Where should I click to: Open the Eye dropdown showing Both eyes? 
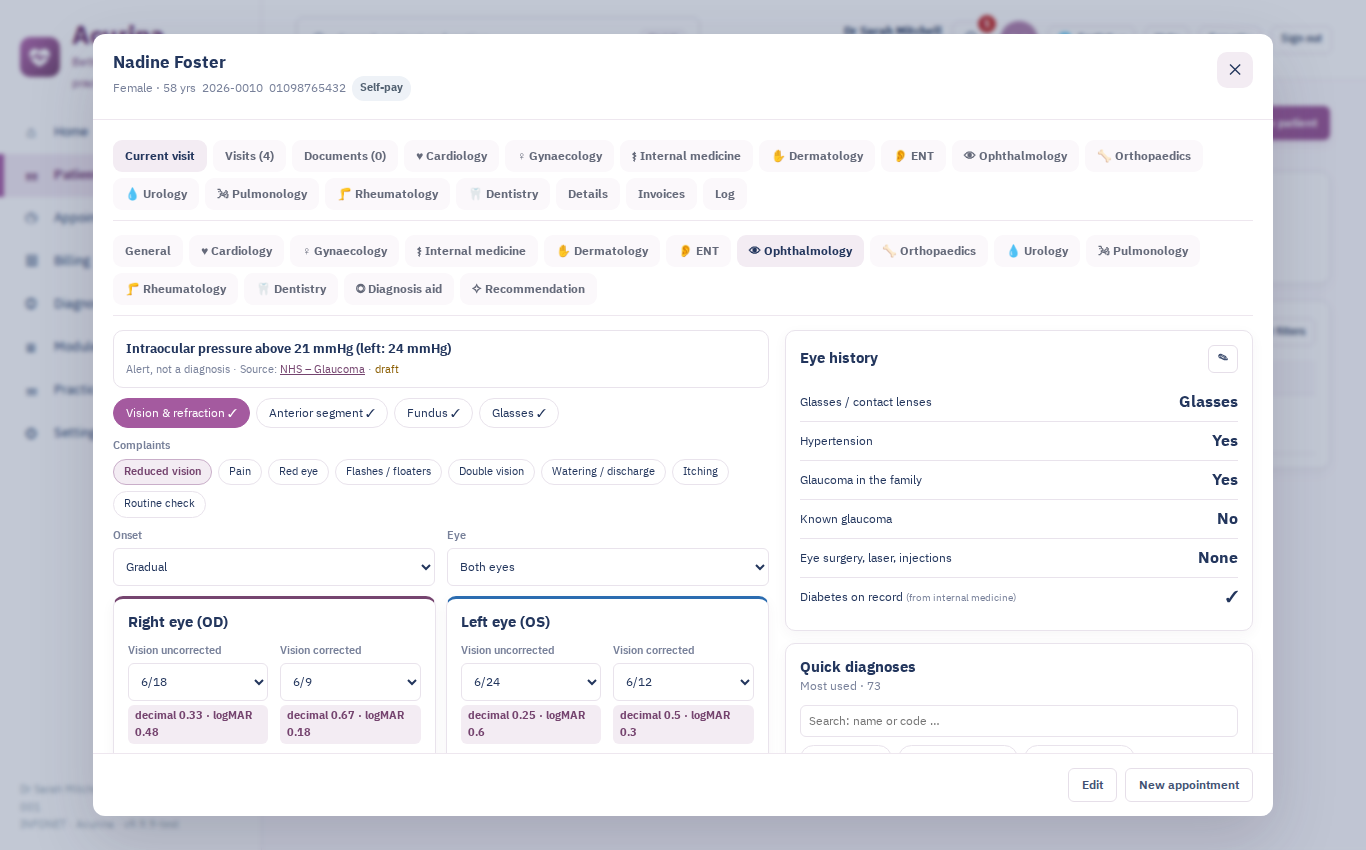pyautogui.click(x=608, y=567)
